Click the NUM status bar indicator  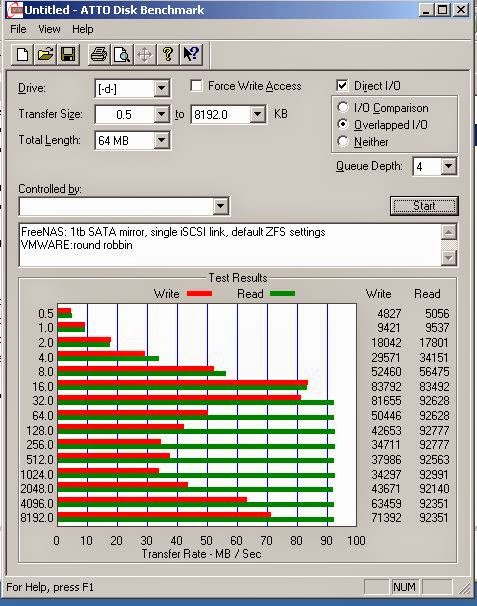click(404, 587)
